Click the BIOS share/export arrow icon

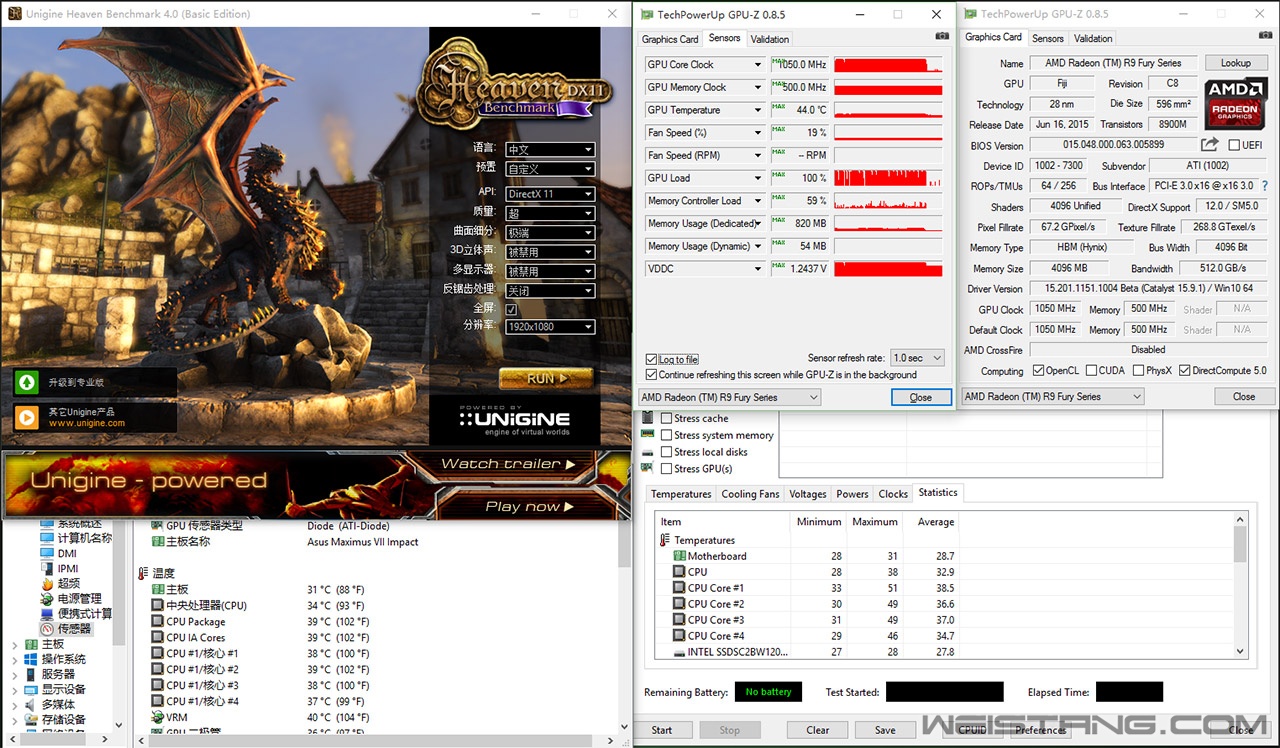(1209, 145)
